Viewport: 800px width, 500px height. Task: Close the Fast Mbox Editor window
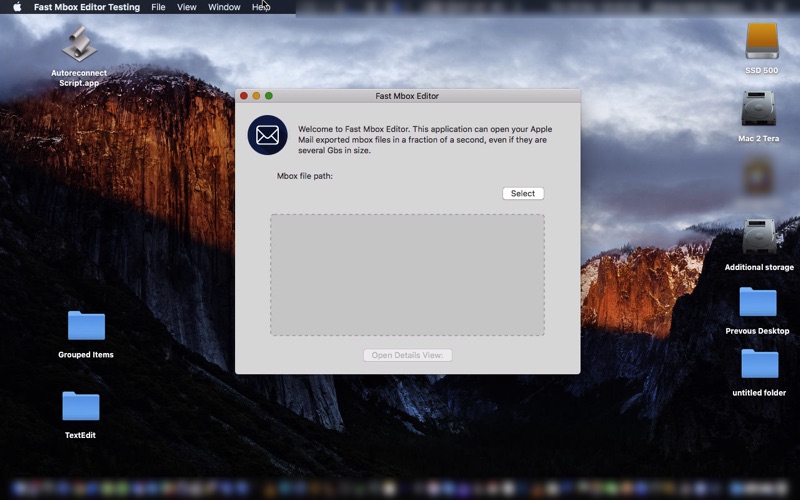(244, 96)
